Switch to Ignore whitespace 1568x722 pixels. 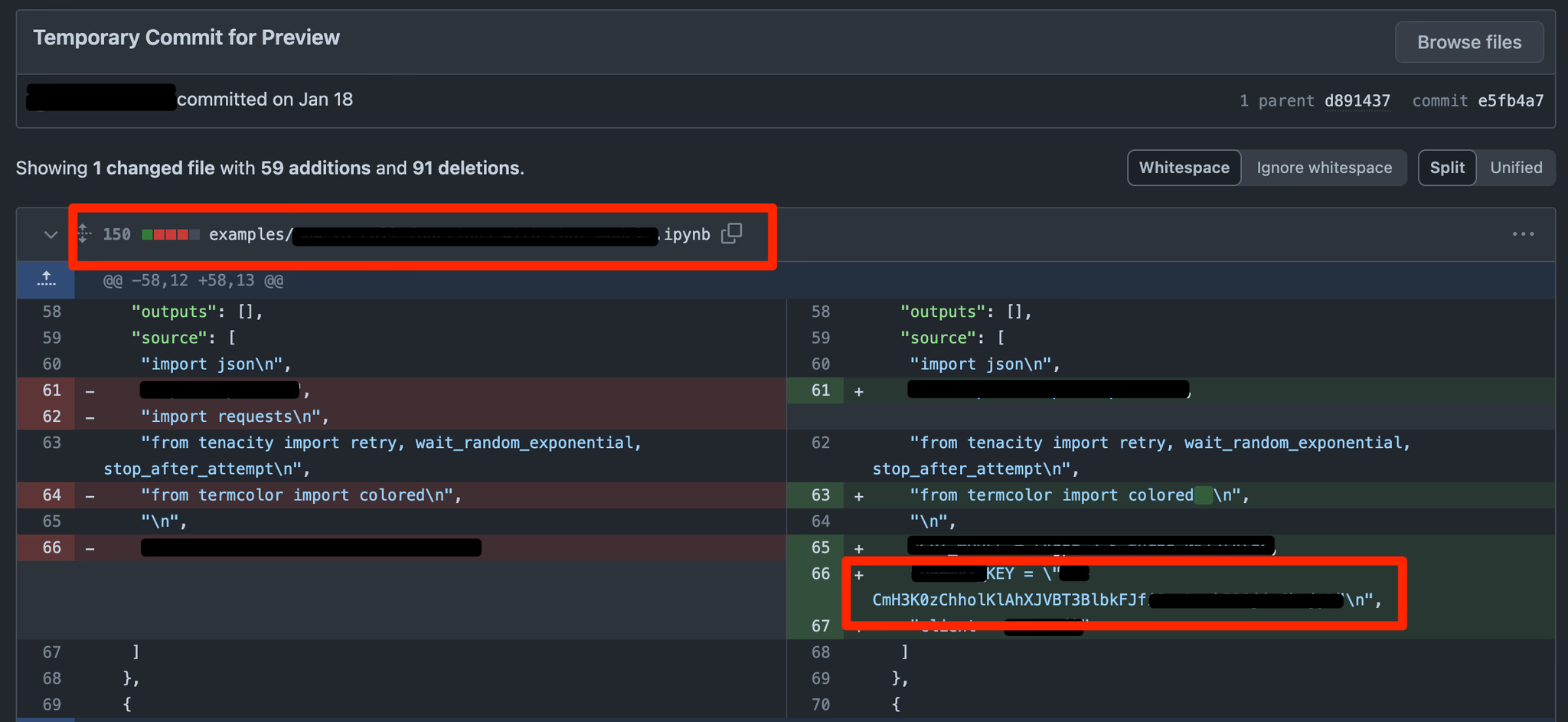pos(1324,168)
